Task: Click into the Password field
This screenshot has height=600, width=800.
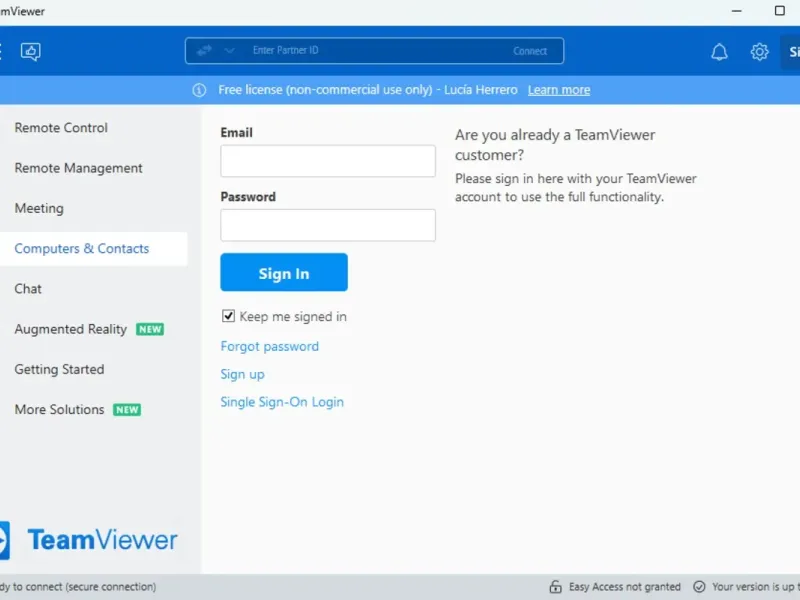Action: click(x=328, y=225)
